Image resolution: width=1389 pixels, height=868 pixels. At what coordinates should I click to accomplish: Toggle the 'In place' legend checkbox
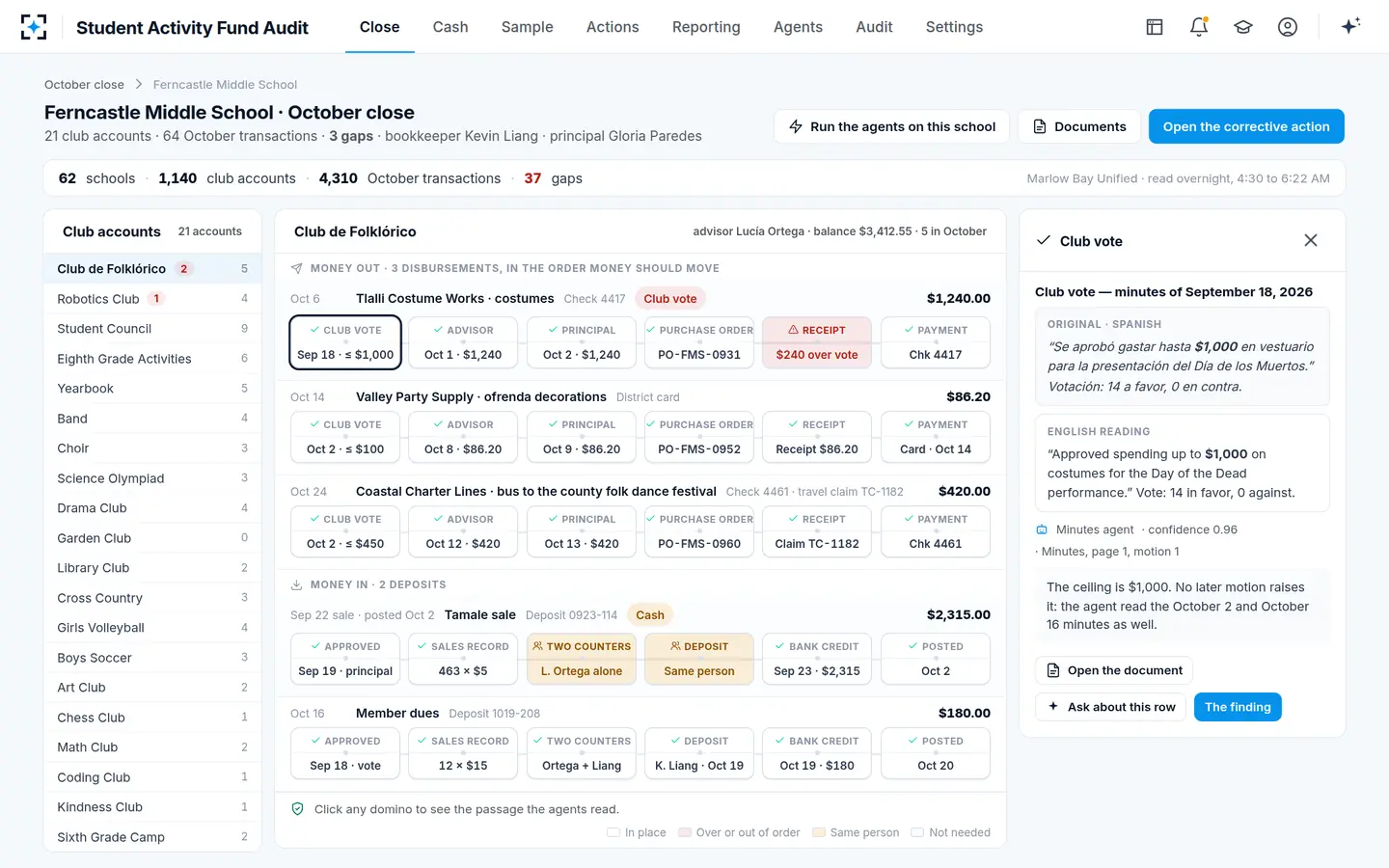click(613, 832)
